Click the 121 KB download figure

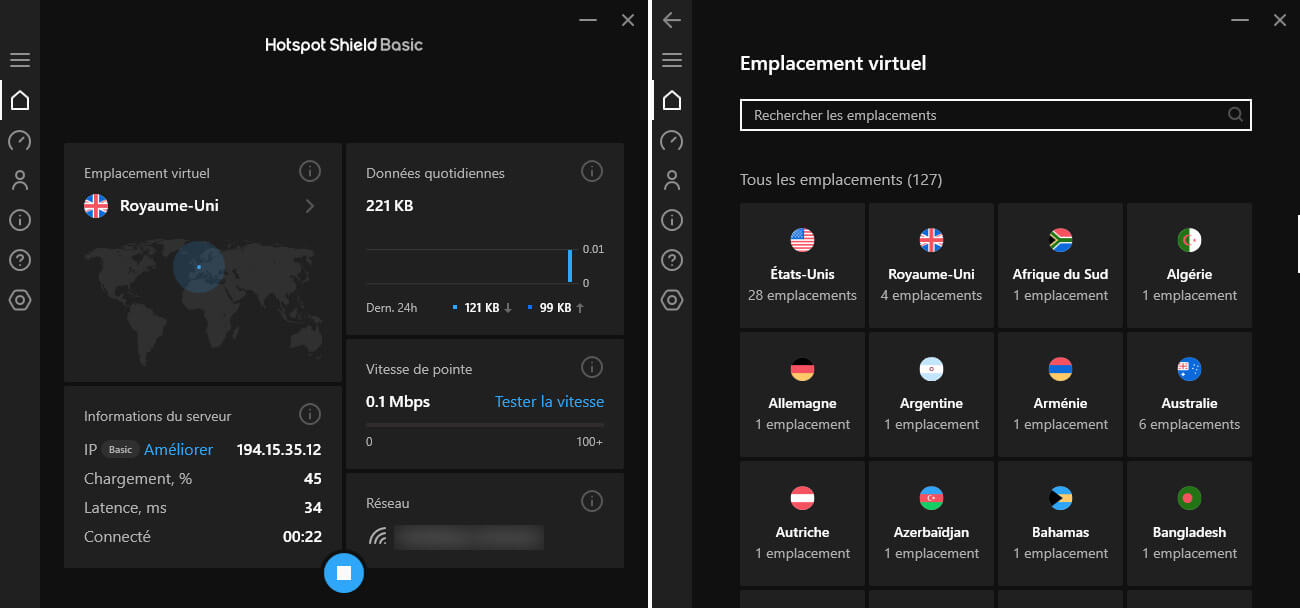click(x=482, y=308)
